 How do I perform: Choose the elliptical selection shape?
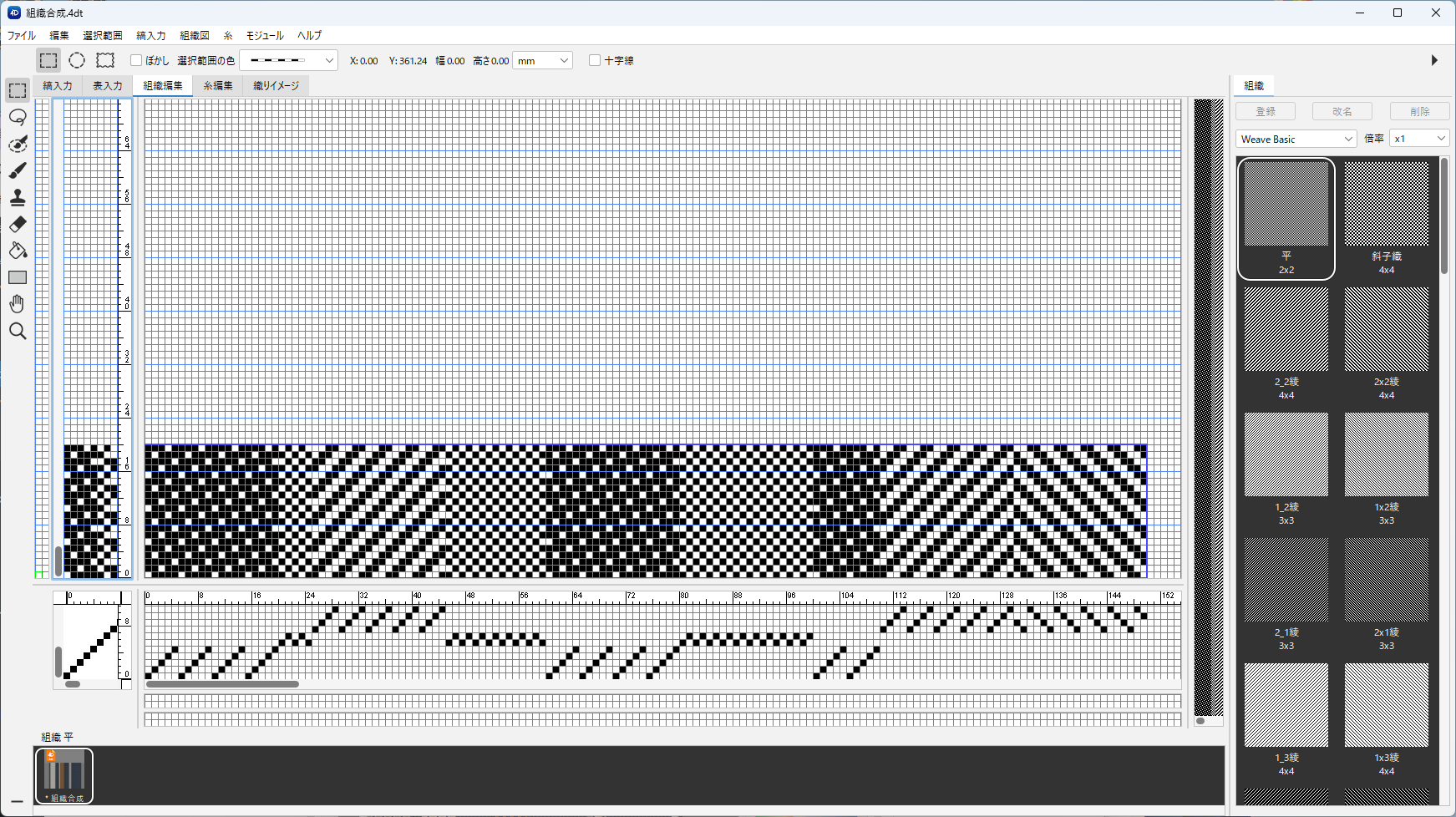tap(77, 60)
